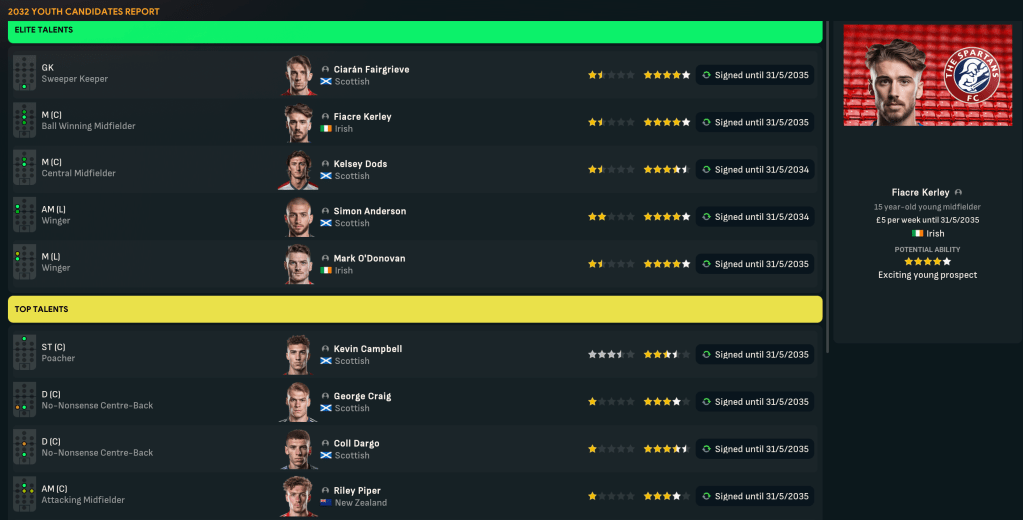
Task: Click Mark O'Donovan's potential ability star rating
Action: pyautogui.click(x=666, y=264)
